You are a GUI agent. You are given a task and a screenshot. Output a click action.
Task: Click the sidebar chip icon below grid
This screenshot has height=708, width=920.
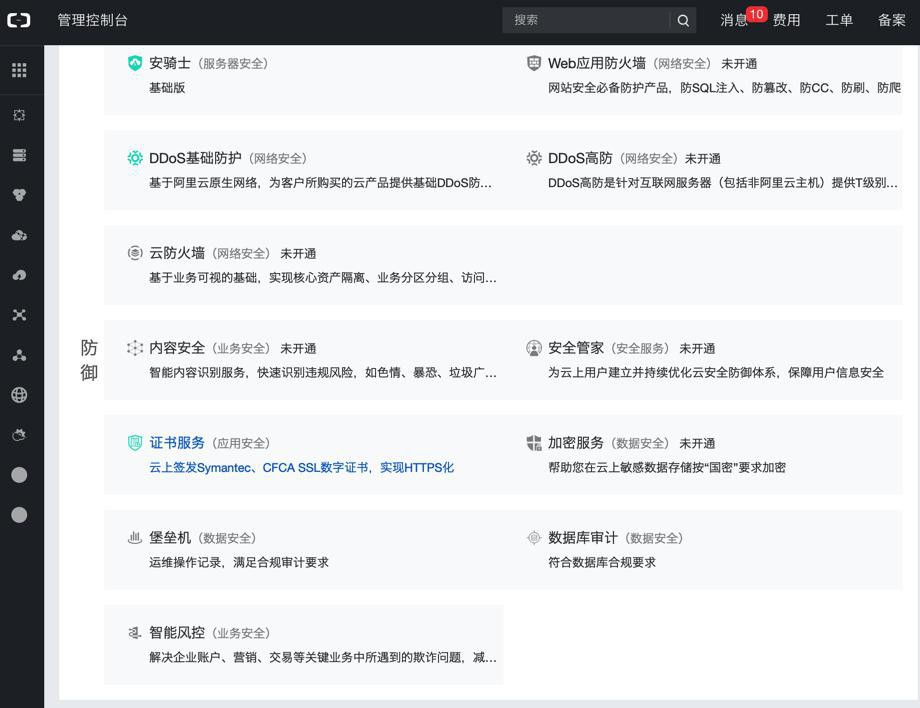19,115
